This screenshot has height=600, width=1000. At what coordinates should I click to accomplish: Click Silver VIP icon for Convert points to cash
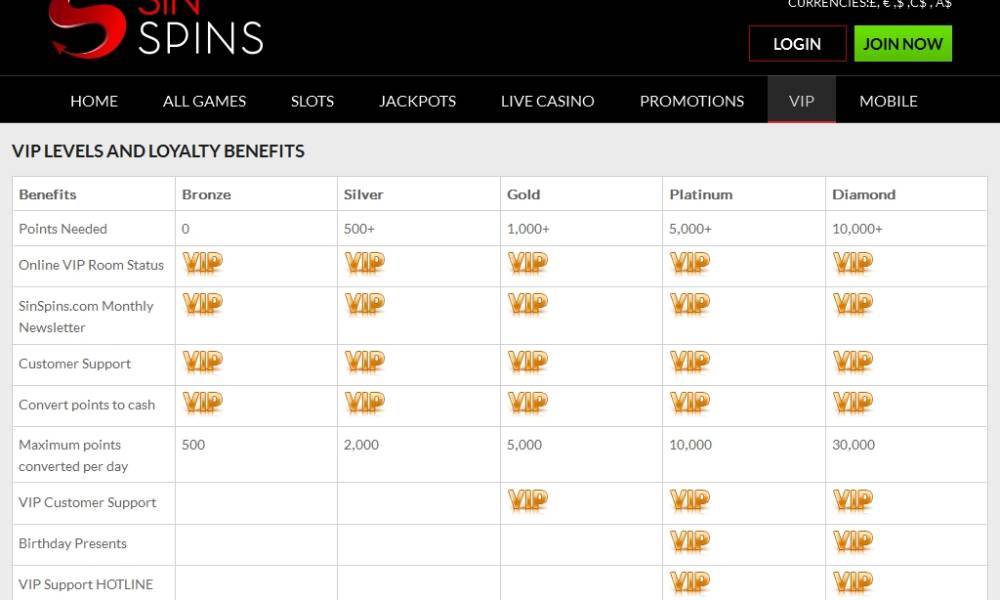365,403
